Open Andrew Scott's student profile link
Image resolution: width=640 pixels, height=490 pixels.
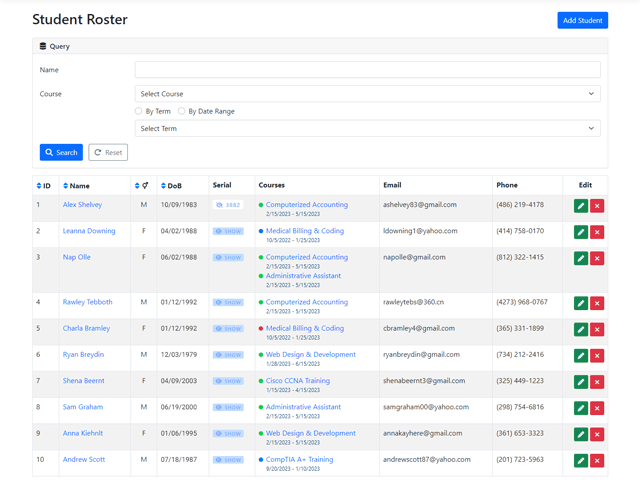[x=84, y=459]
